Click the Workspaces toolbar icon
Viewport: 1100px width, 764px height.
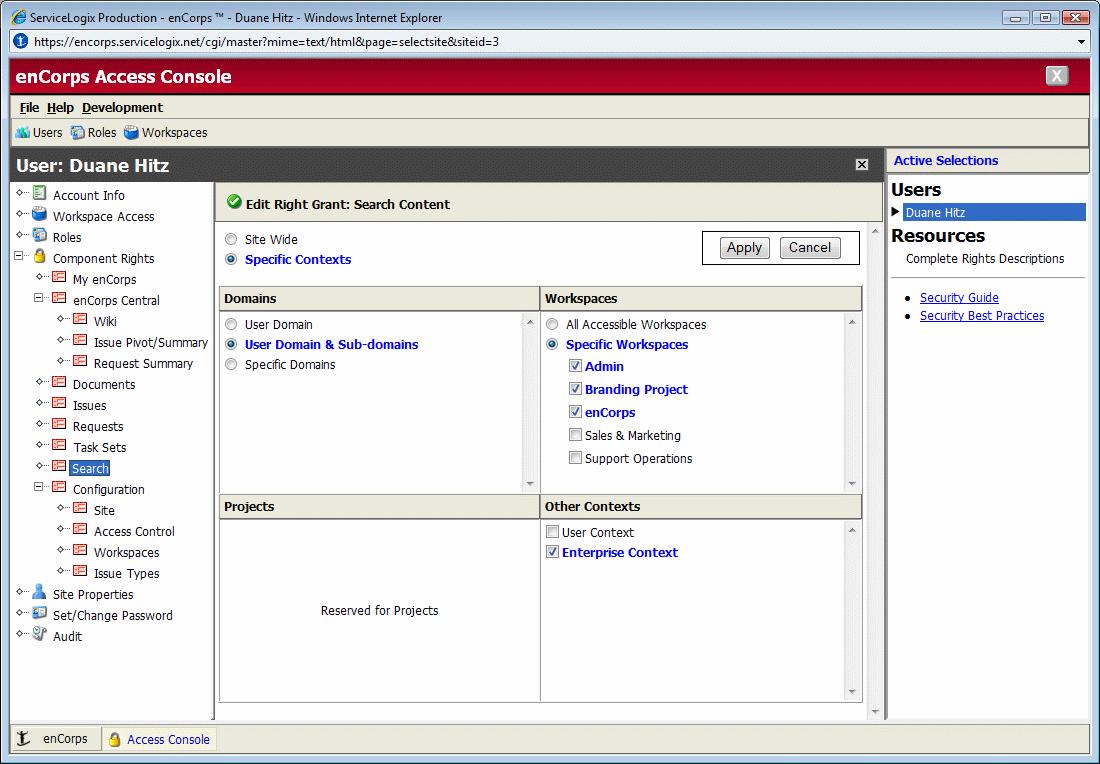pyautogui.click(x=131, y=133)
